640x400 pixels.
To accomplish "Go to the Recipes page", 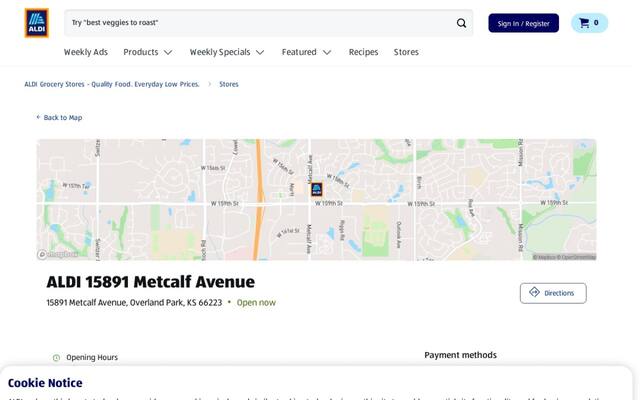I will 363,52.
